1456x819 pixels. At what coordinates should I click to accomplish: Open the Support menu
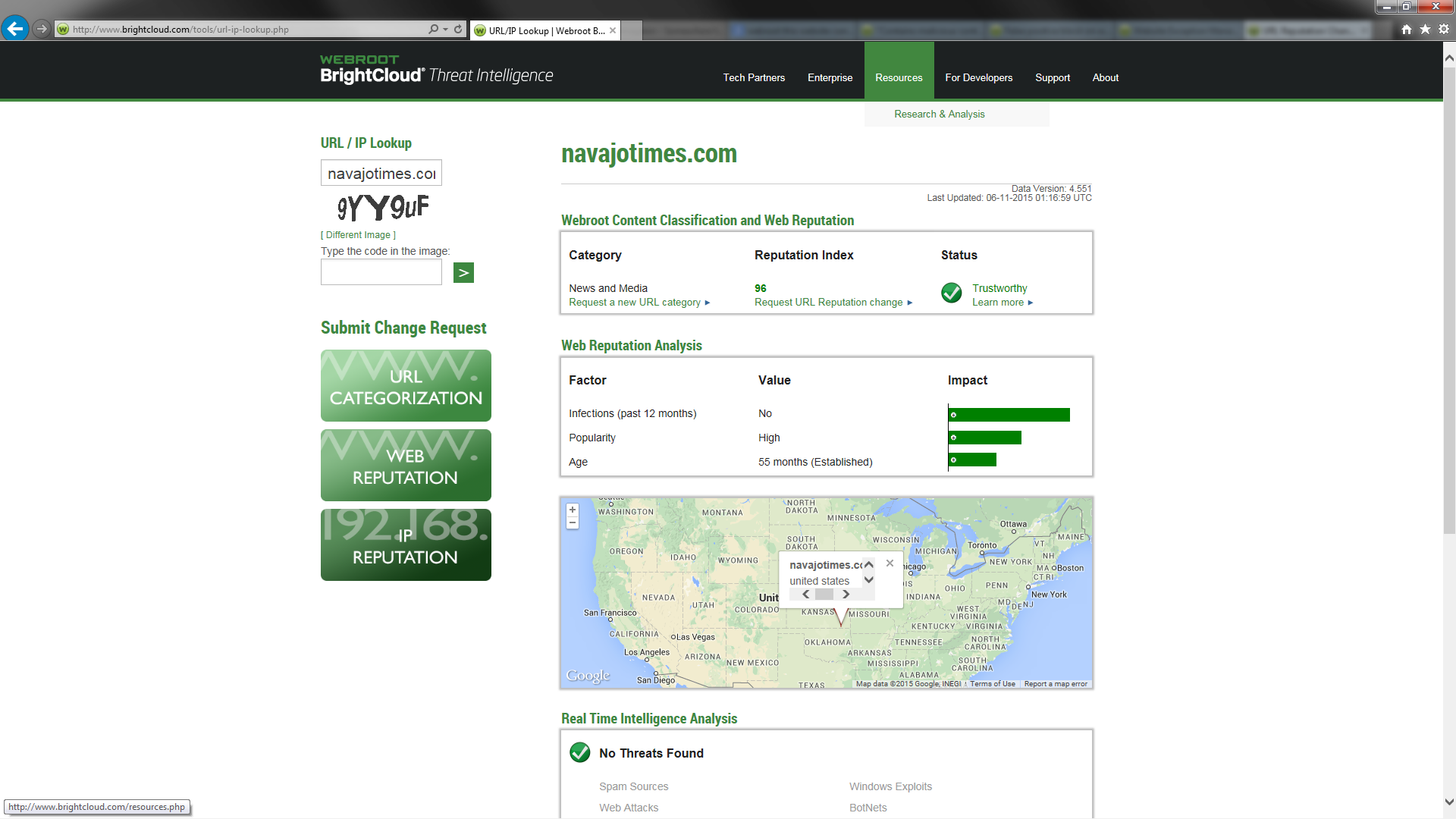click(1053, 77)
